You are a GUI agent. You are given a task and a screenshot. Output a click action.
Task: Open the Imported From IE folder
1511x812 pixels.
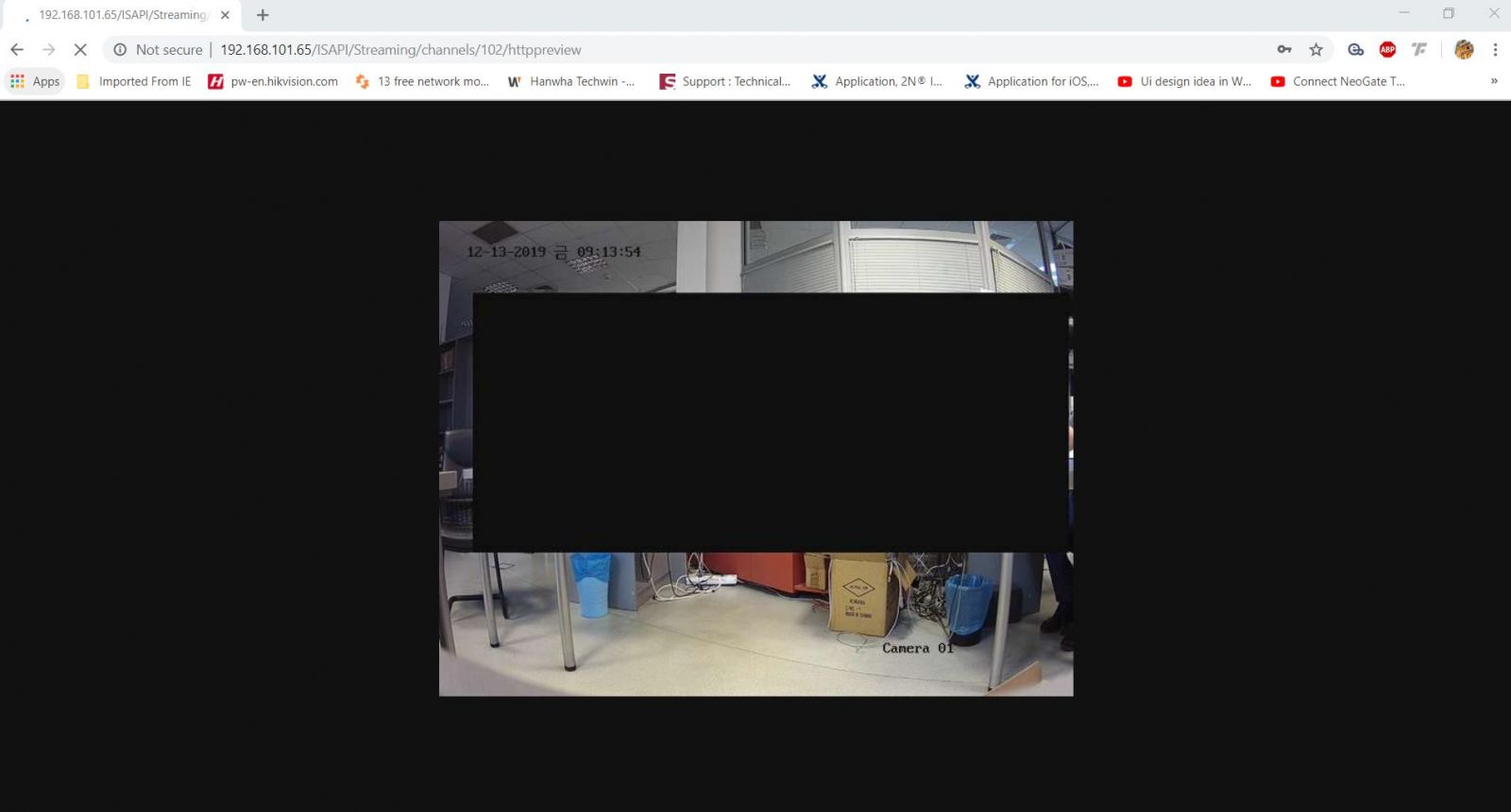click(x=134, y=81)
